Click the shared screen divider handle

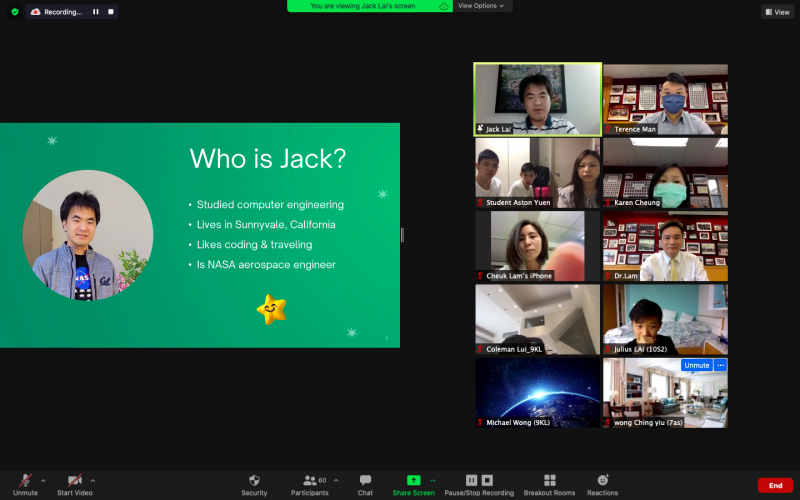(402, 235)
